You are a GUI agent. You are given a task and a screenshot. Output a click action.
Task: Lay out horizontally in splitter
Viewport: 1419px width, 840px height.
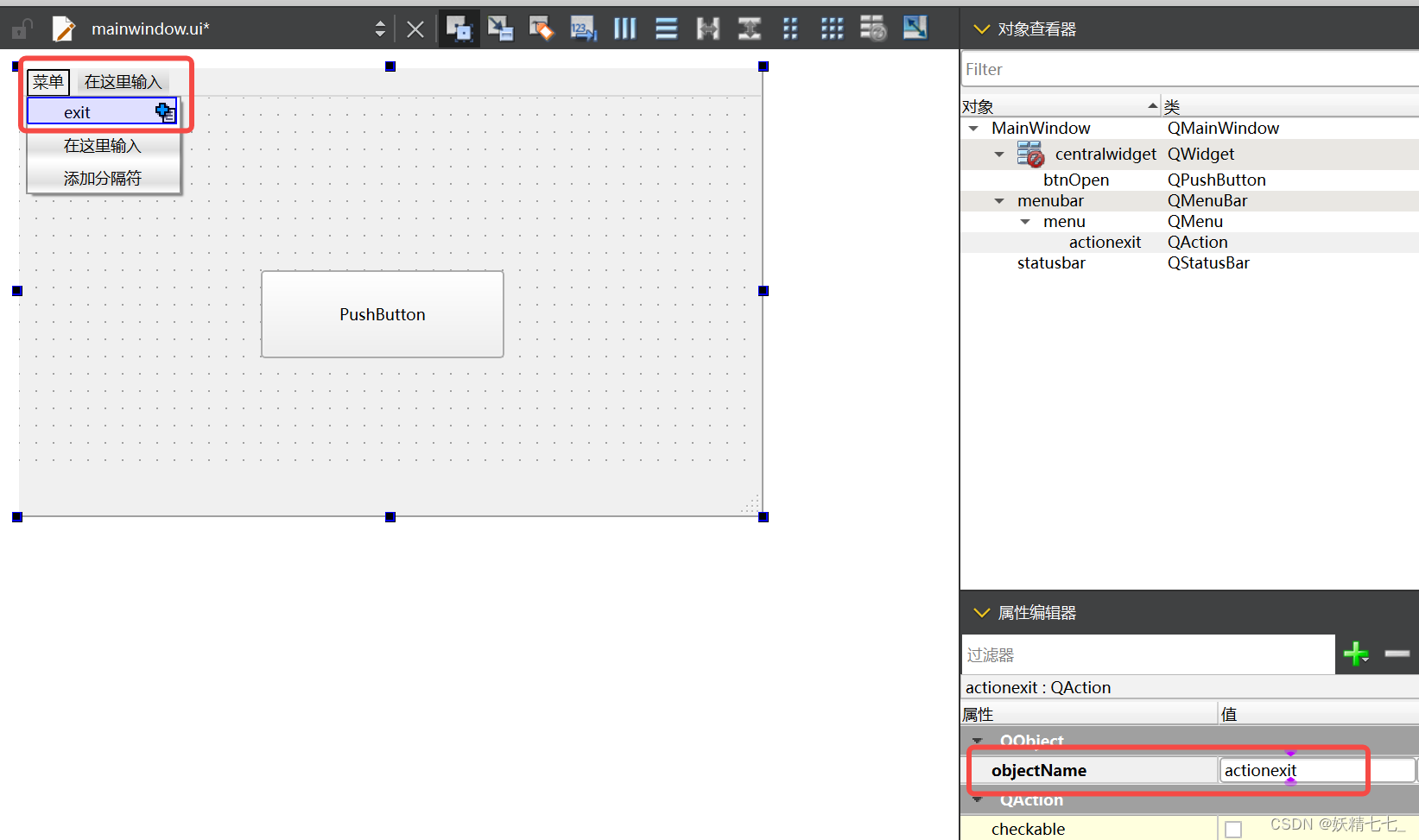[x=708, y=28]
